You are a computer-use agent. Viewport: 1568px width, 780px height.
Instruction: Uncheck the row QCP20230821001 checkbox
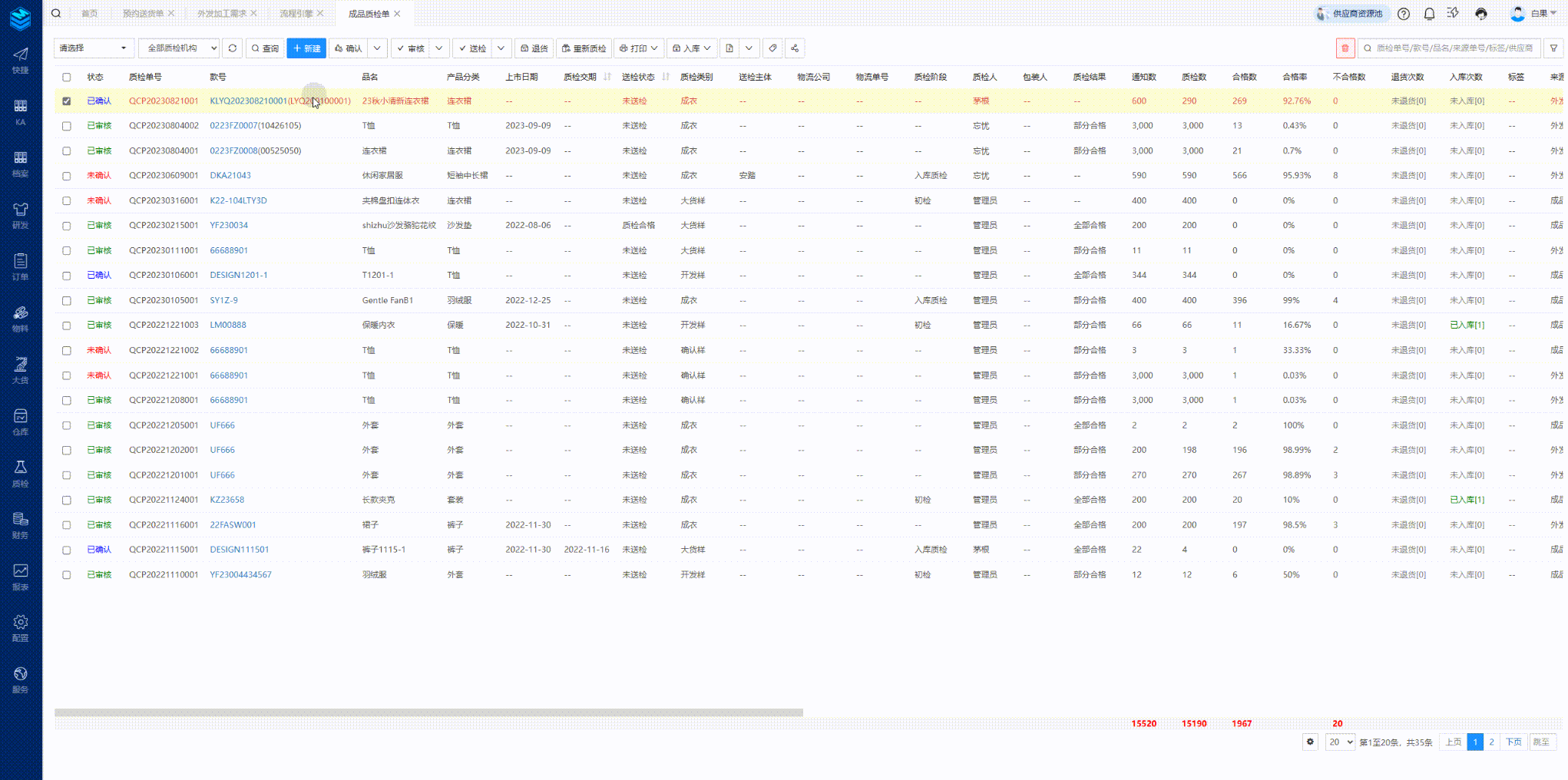(67, 101)
